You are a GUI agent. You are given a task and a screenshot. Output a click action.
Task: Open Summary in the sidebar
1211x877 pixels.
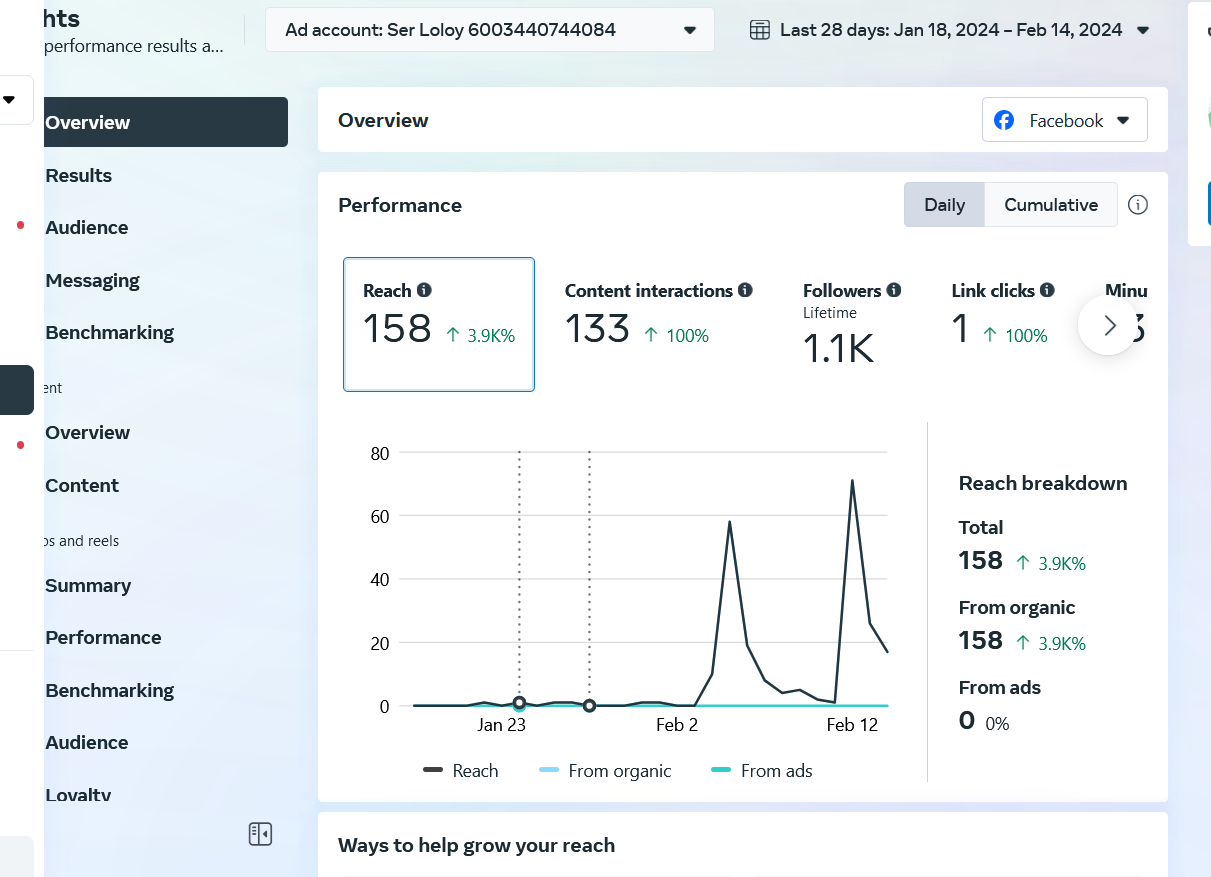88,585
